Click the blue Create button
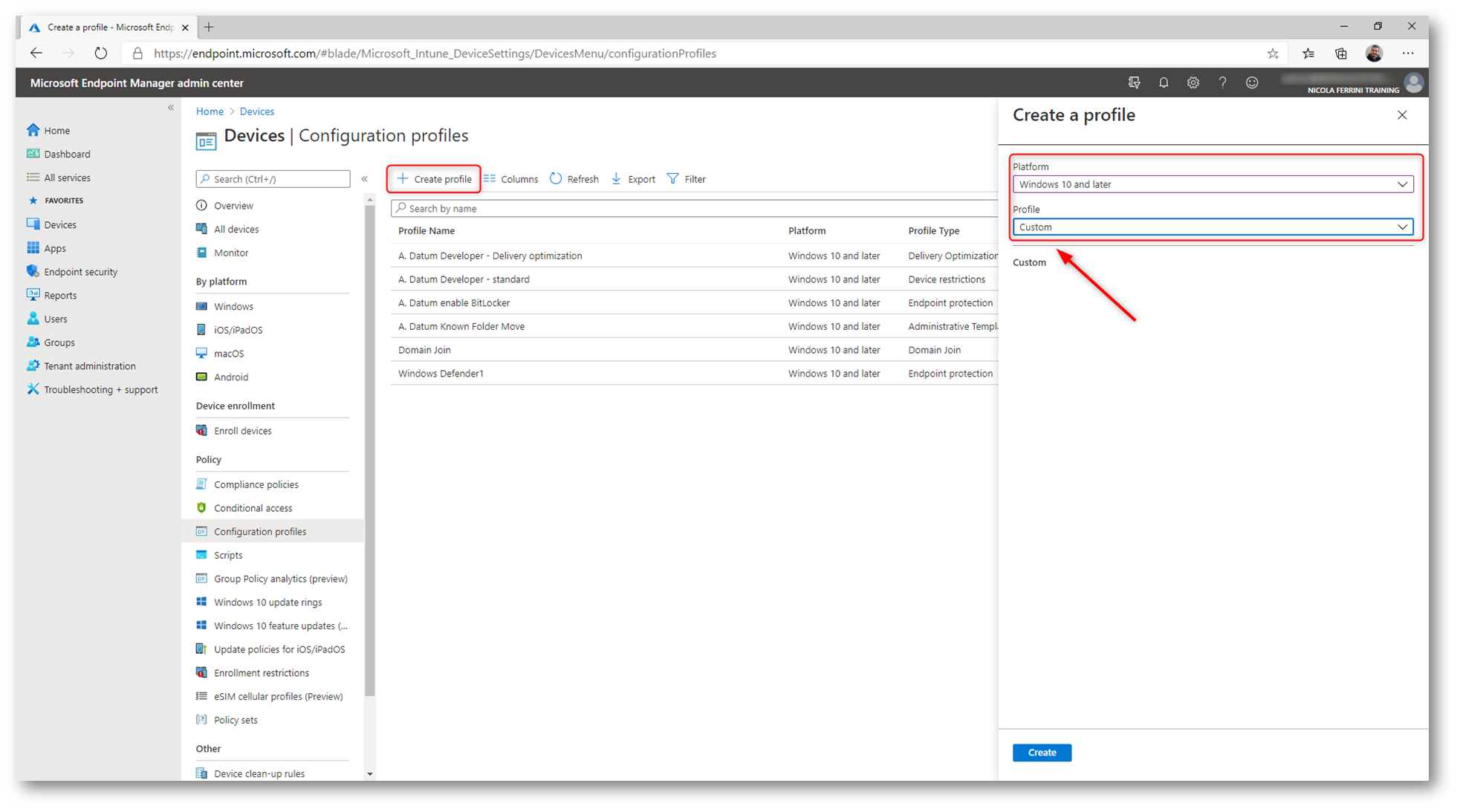This screenshot has width=1460, height=812. (x=1042, y=753)
